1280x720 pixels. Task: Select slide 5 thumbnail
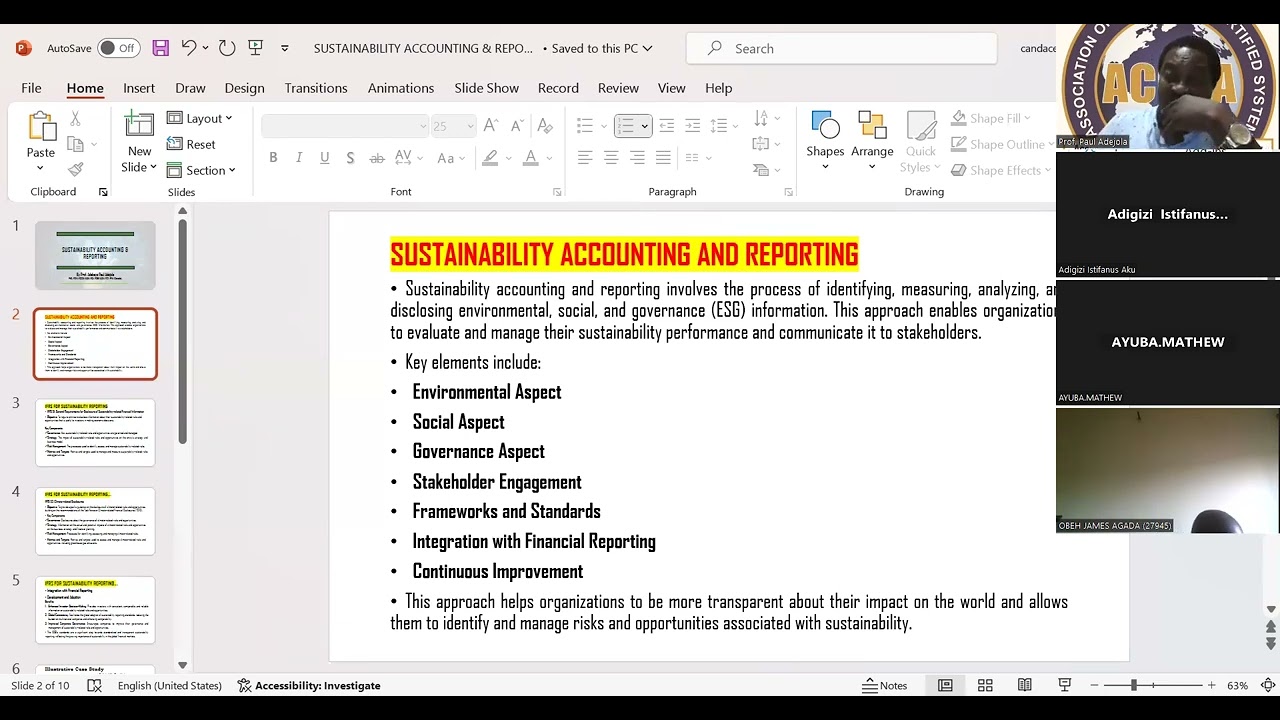pyautogui.click(x=95, y=610)
